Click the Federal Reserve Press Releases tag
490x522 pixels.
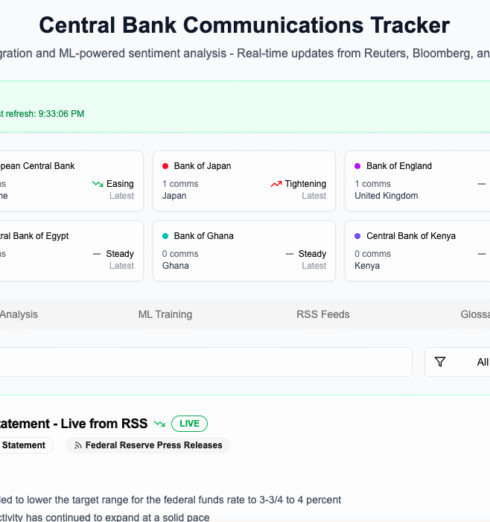(x=148, y=445)
